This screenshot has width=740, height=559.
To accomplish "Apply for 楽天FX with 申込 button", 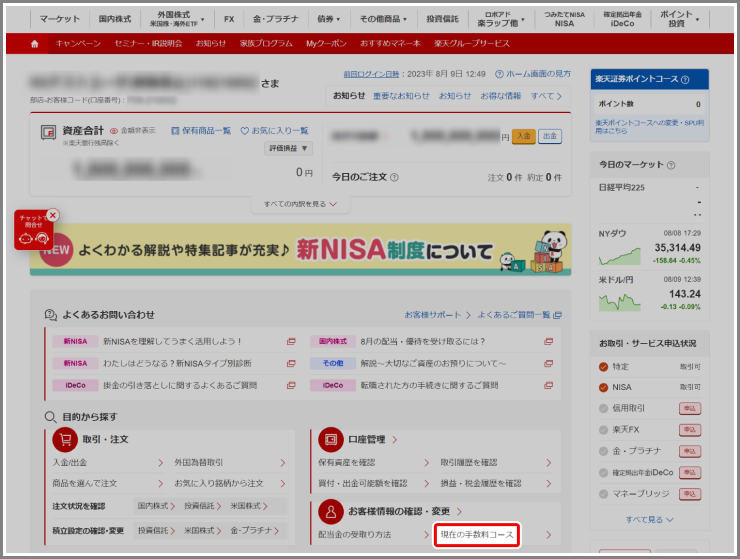I will pyautogui.click(x=690, y=430).
